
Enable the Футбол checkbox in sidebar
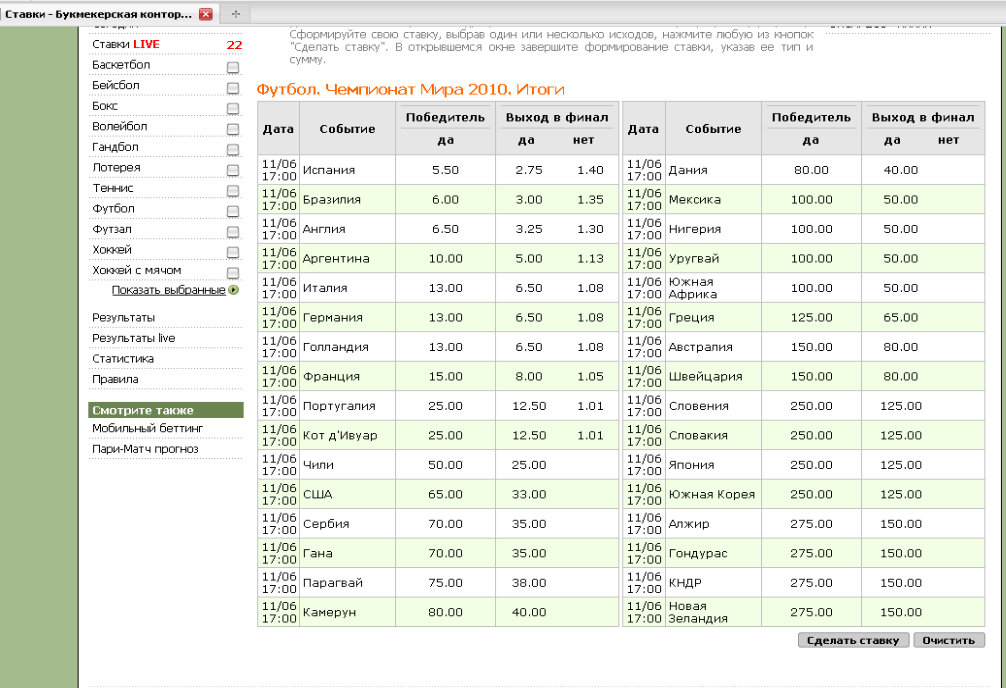[x=233, y=211]
